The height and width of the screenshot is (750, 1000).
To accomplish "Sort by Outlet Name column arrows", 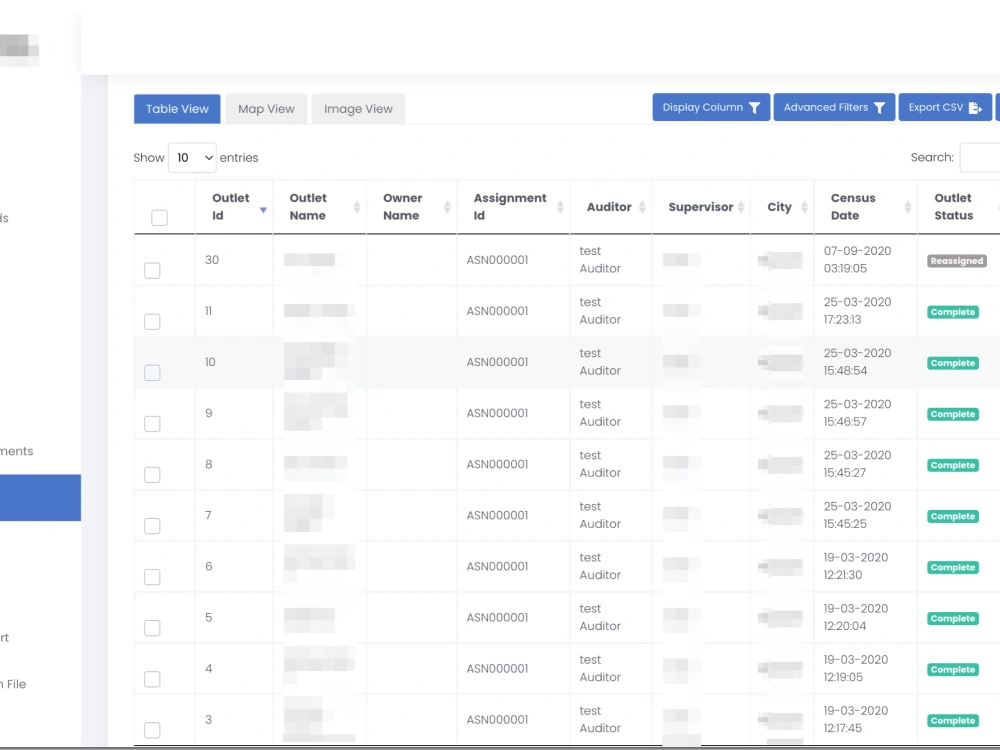I will 357,207.
